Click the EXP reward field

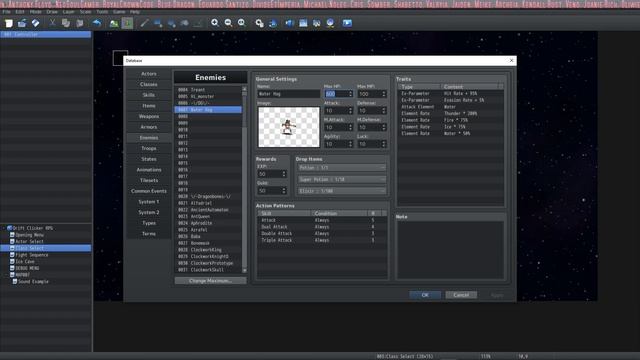[x=271, y=174]
